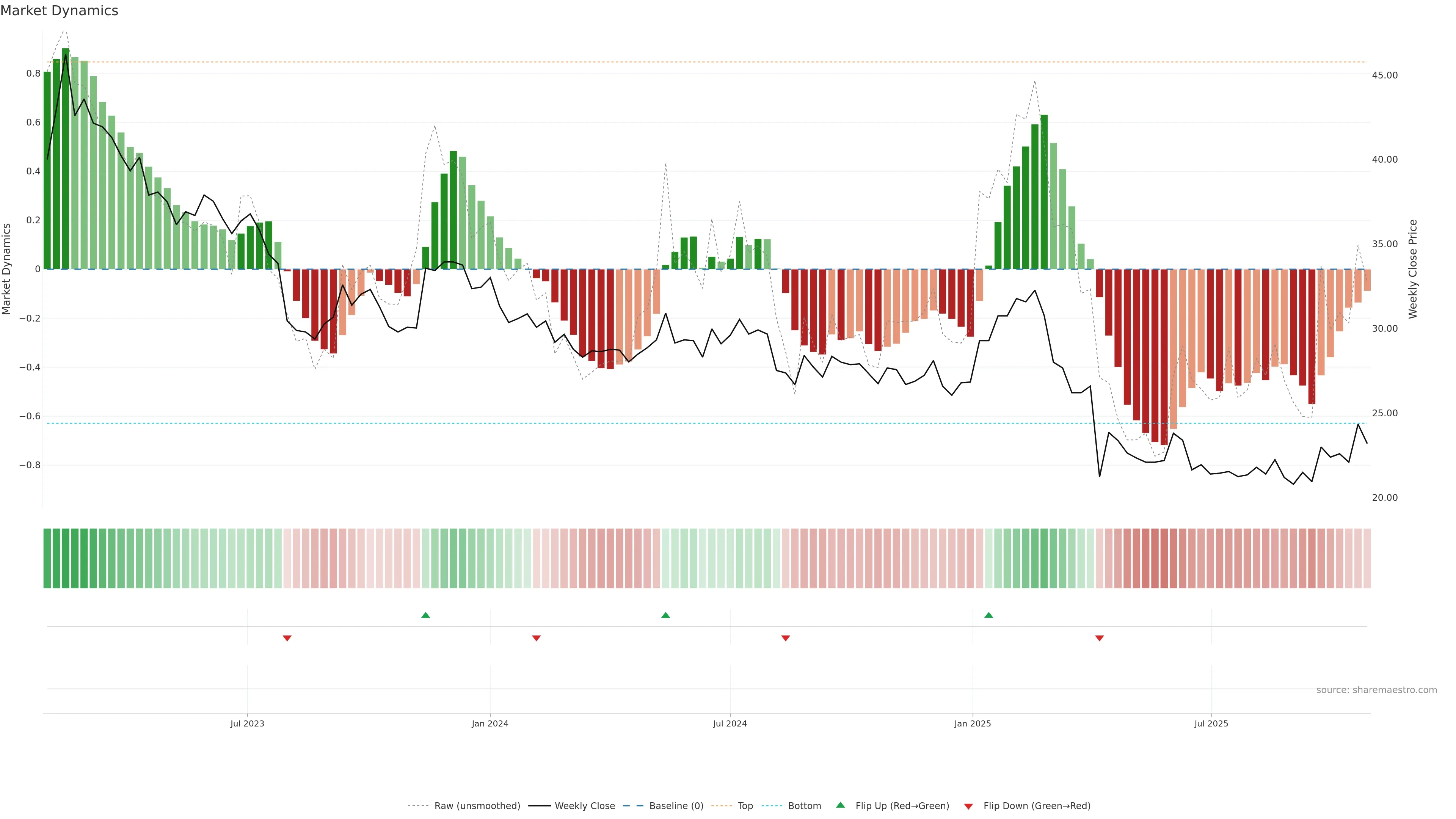
Task: Click the Weekly Close Price axis label
Action: 1412,269
